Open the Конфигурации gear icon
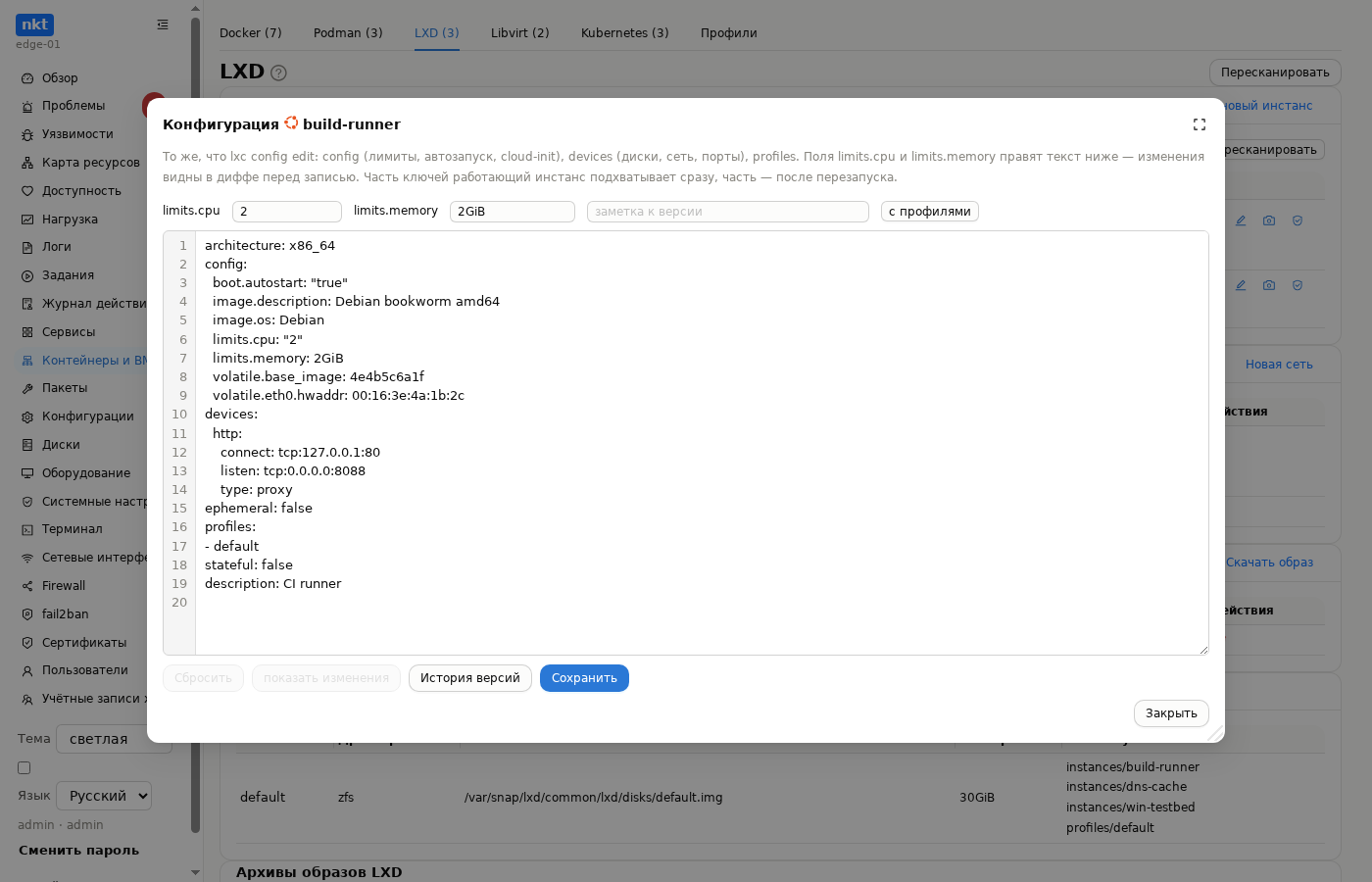This screenshot has height=882, width=1372. [27, 416]
